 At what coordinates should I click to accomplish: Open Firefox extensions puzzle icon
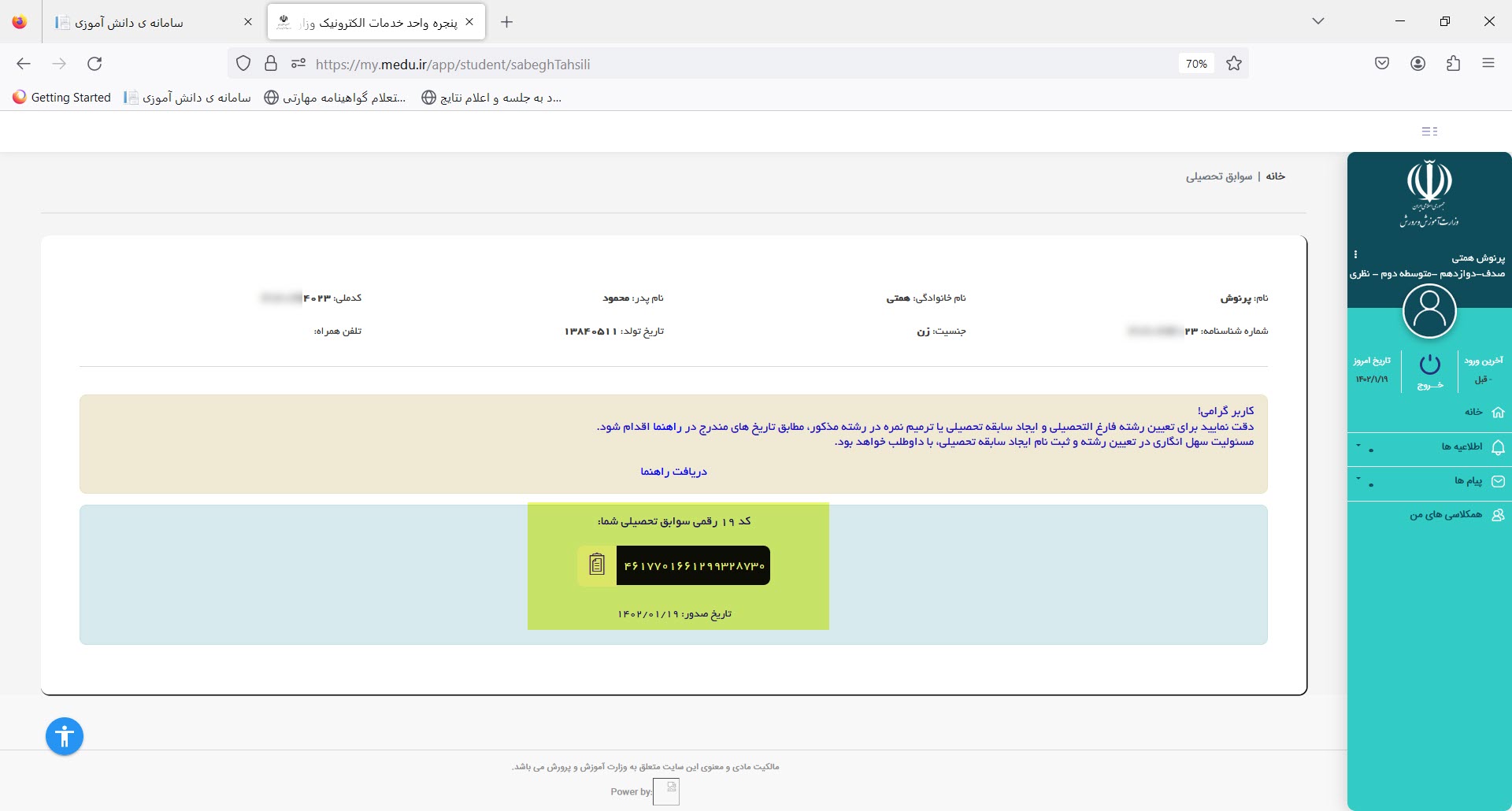pyautogui.click(x=1453, y=64)
